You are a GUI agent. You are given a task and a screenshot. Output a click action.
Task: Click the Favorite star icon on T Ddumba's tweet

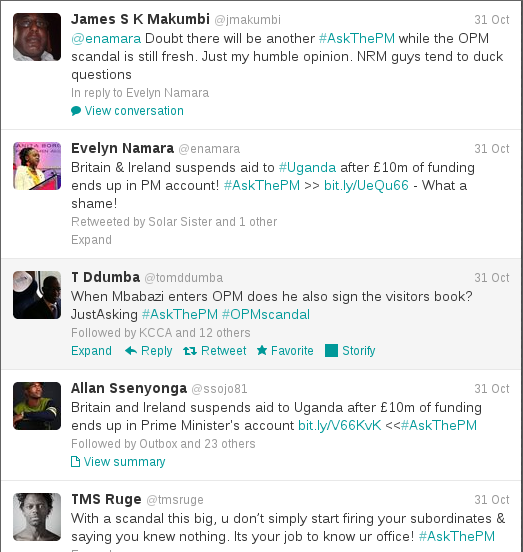pos(262,350)
